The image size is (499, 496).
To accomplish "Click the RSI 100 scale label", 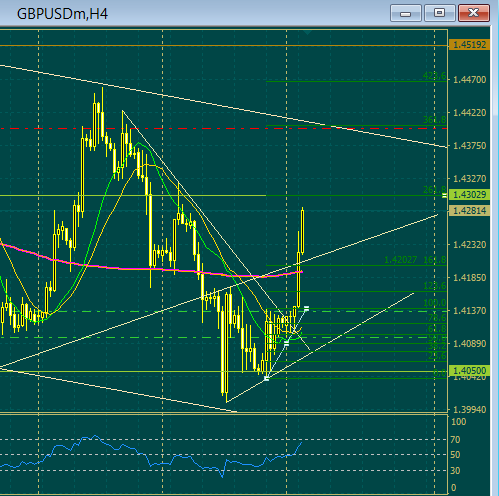I will click(x=458, y=422).
